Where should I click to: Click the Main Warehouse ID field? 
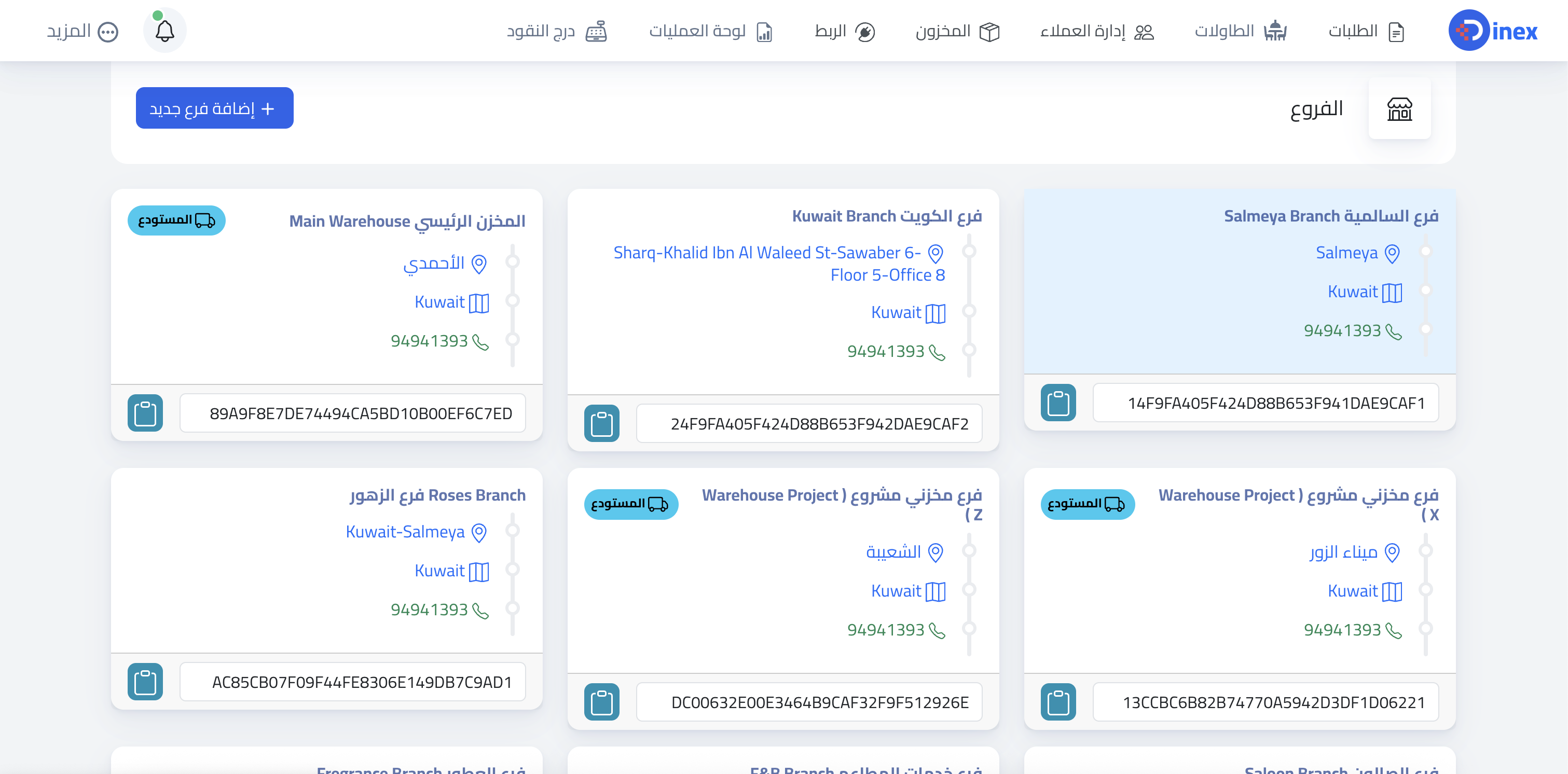point(352,413)
